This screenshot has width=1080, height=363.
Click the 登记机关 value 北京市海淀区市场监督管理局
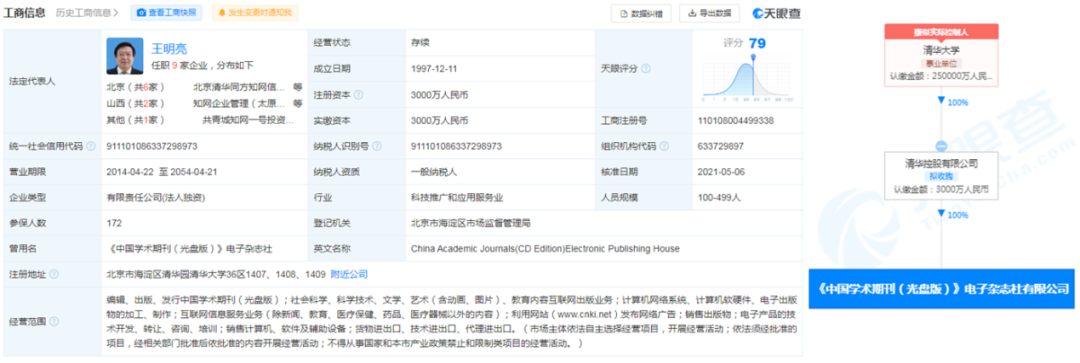pyautogui.click(x=470, y=223)
